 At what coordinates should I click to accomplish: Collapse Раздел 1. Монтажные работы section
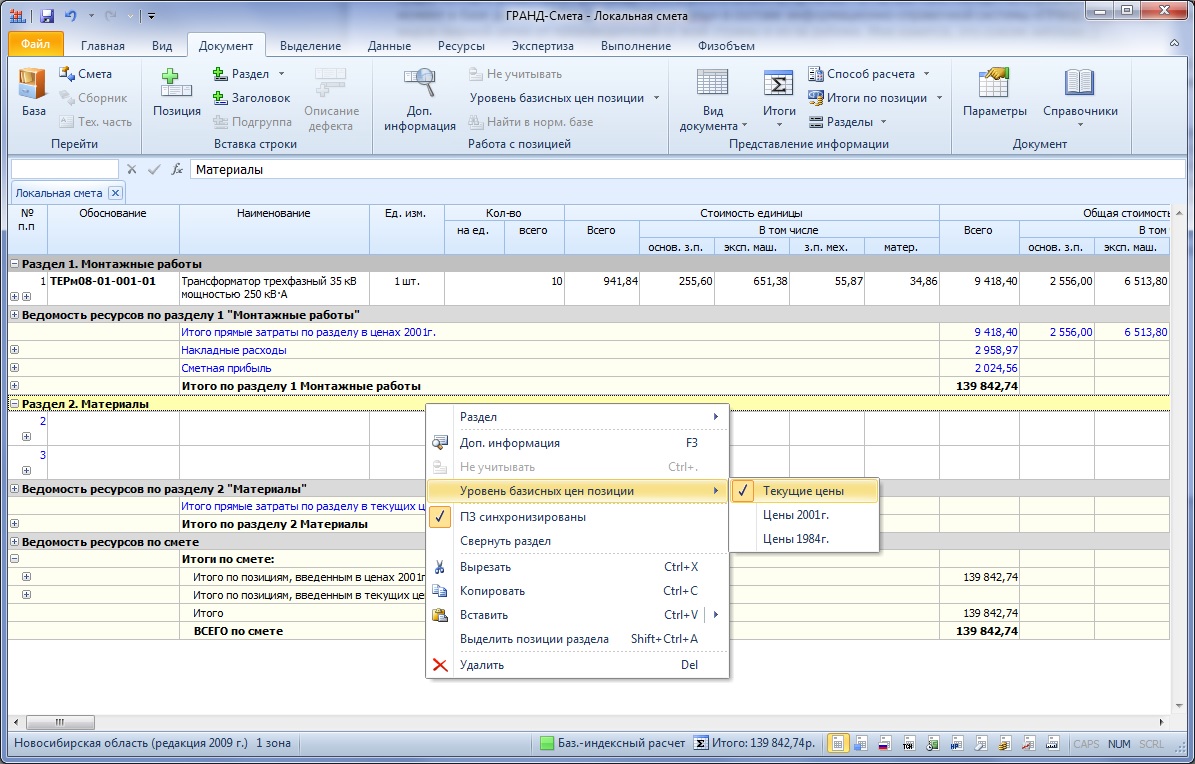tap(14, 264)
